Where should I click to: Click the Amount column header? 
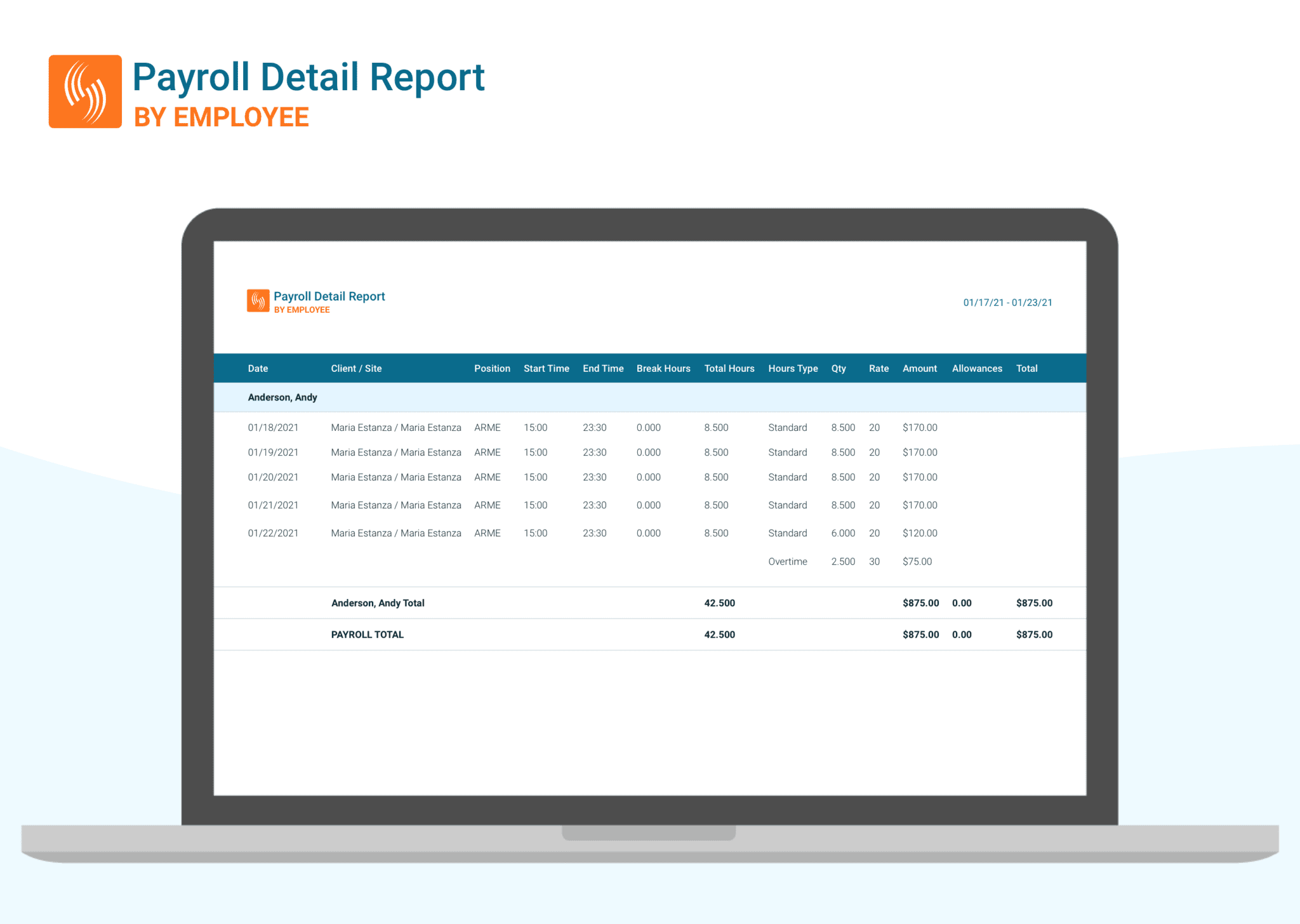pos(919,368)
